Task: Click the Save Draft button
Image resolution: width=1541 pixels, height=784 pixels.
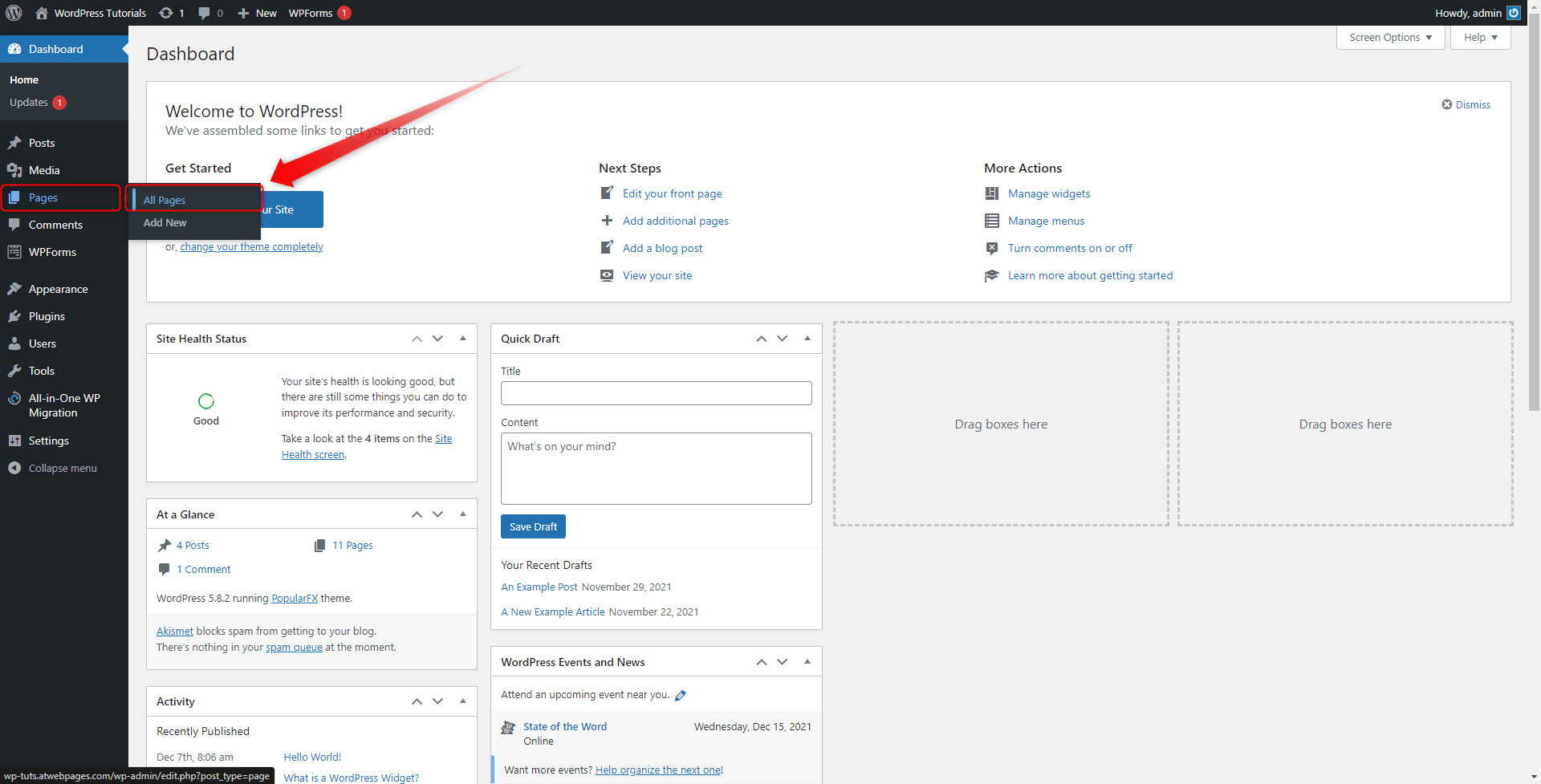Action: (x=533, y=526)
